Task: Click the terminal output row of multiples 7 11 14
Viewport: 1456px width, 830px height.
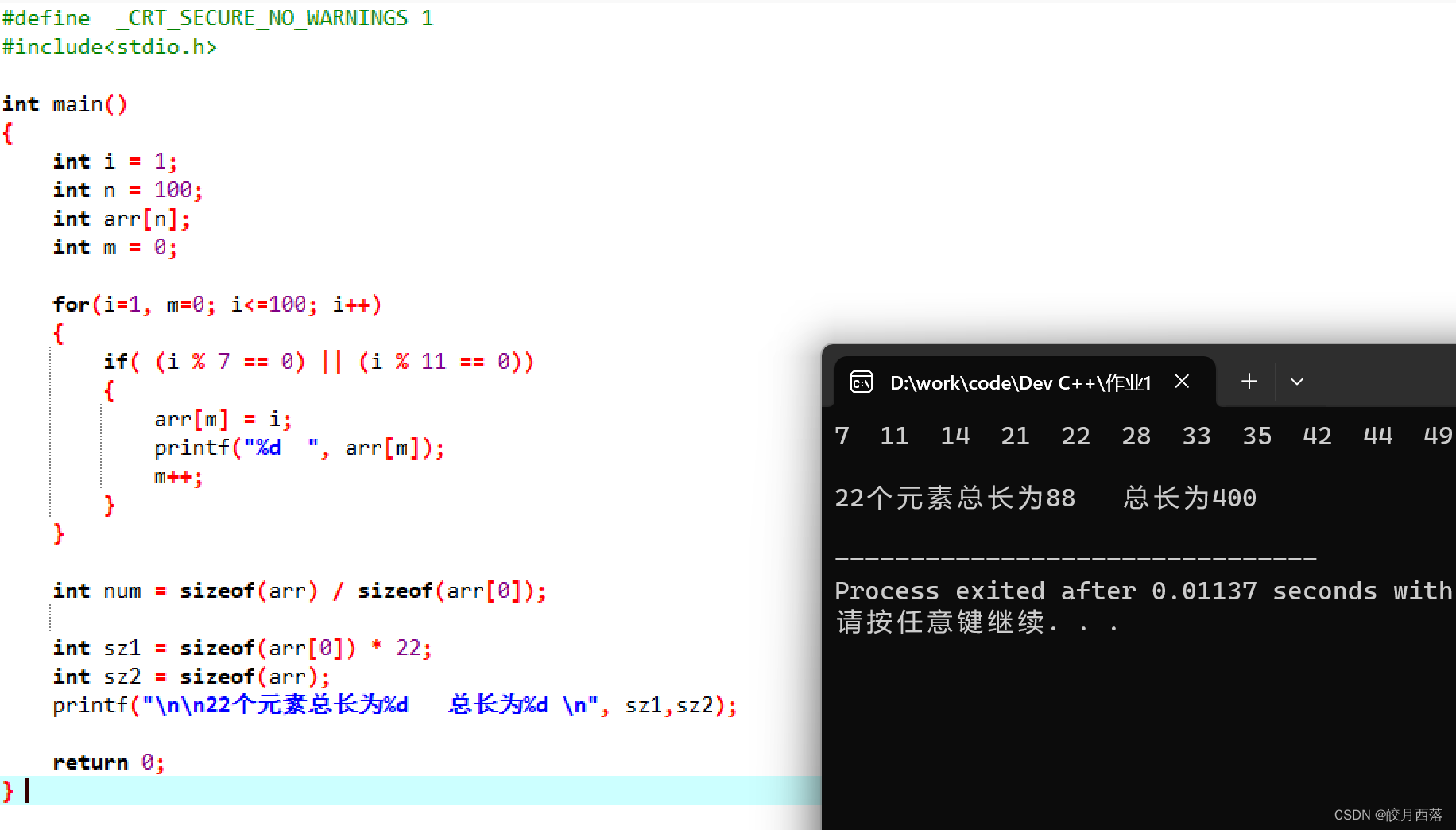Action: point(1144,436)
